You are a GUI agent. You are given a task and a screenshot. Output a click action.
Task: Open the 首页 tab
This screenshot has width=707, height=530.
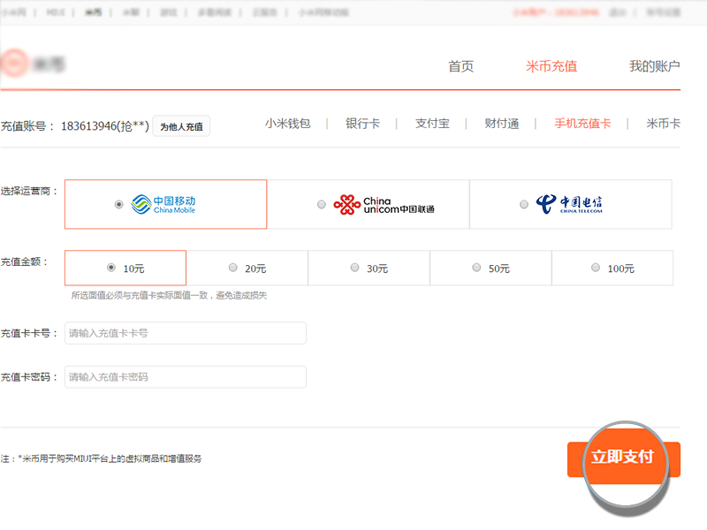click(461, 66)
